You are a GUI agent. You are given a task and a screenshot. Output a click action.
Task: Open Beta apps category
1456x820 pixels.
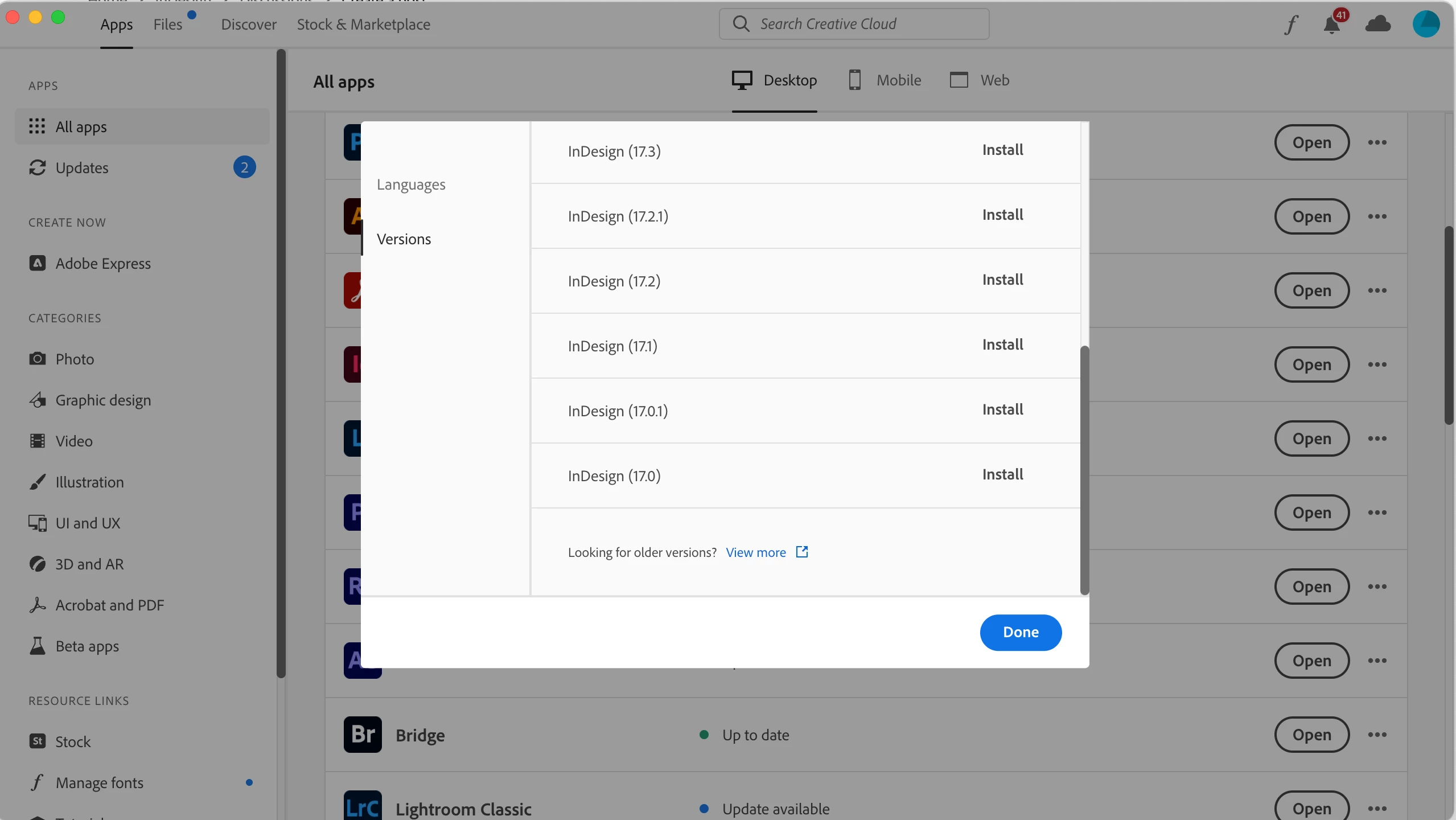(x=87, y=646)
